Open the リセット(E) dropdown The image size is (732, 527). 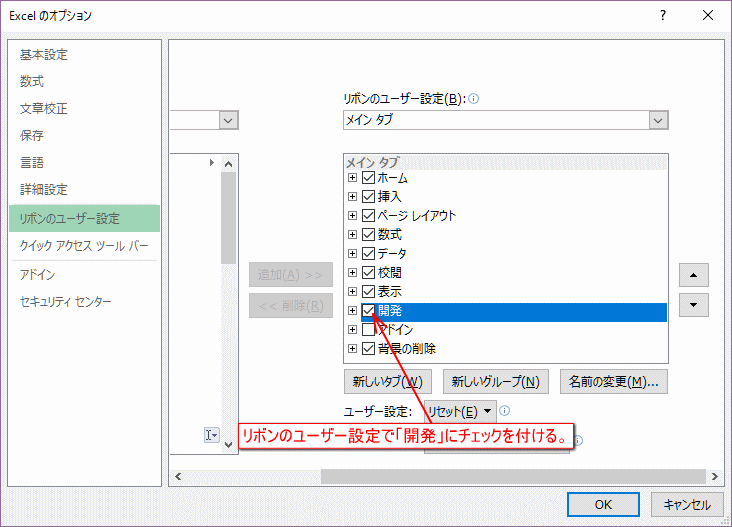coord(460,411)
